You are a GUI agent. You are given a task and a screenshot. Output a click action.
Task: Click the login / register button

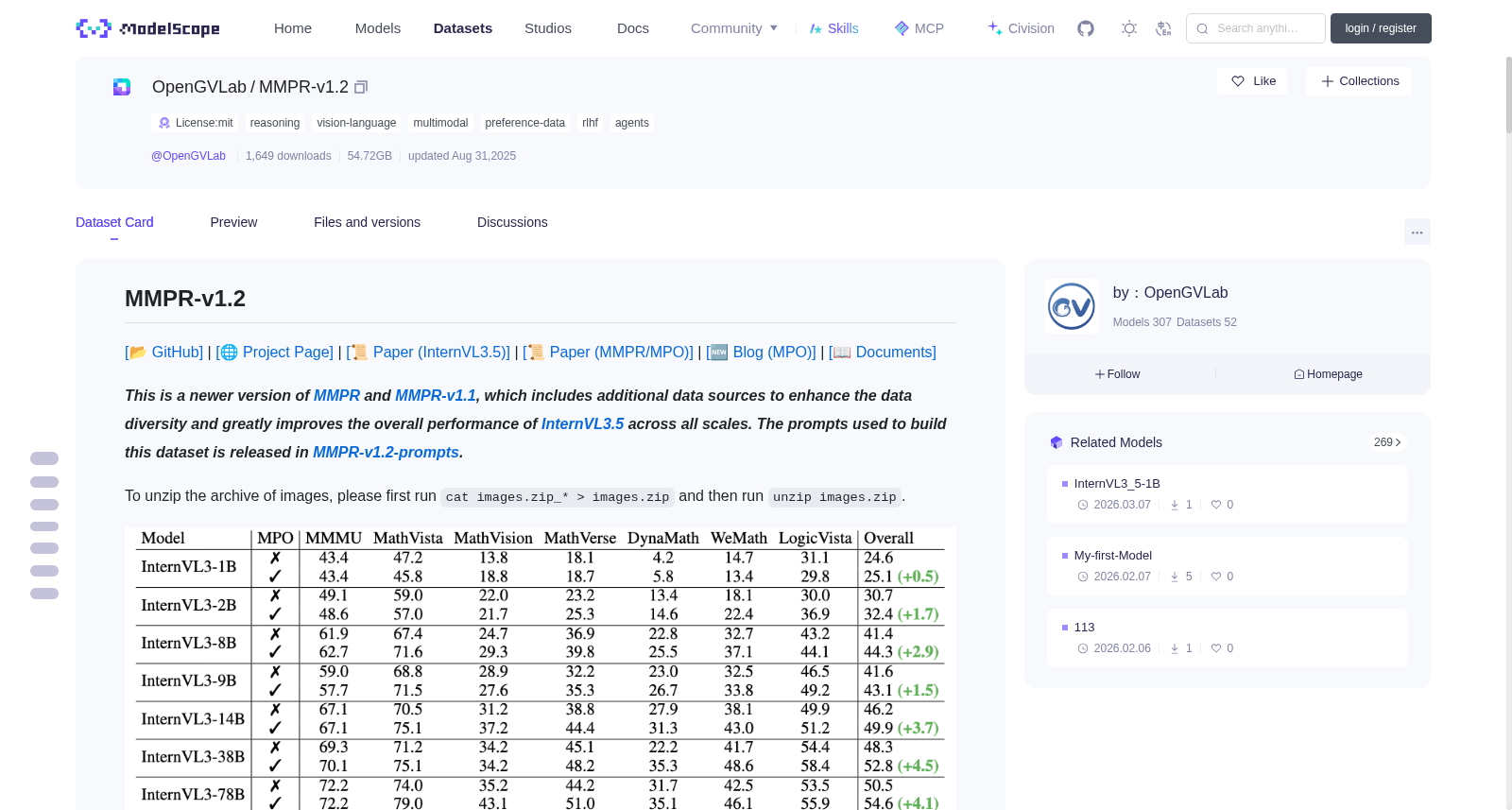tap(1381, 28)
